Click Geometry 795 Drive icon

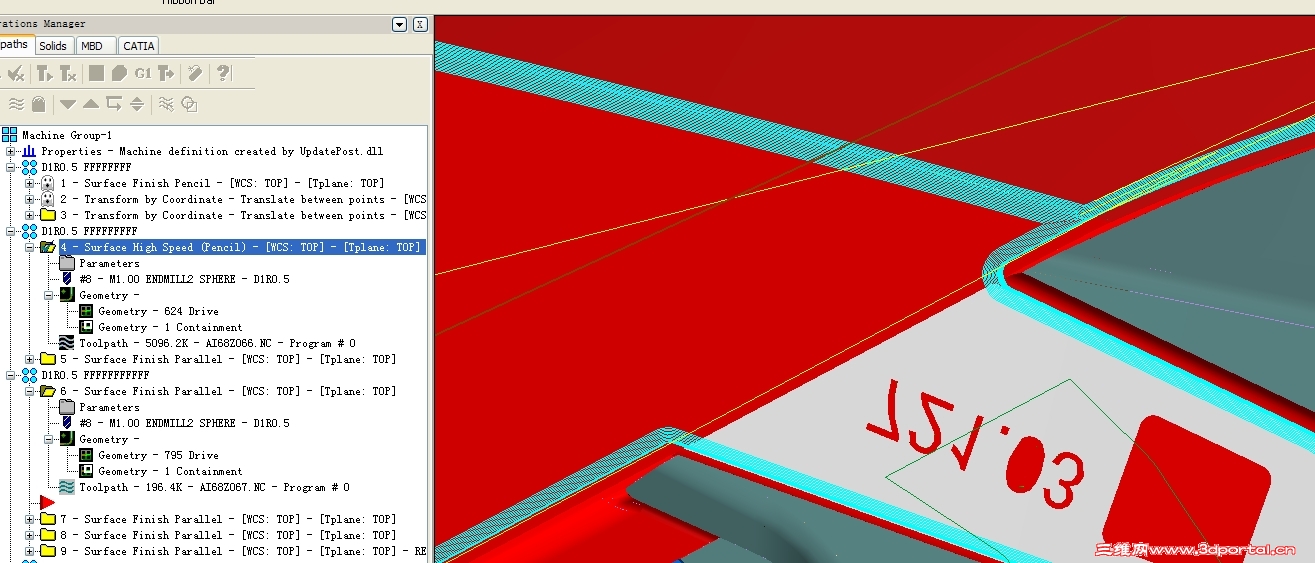coord(86,455)
